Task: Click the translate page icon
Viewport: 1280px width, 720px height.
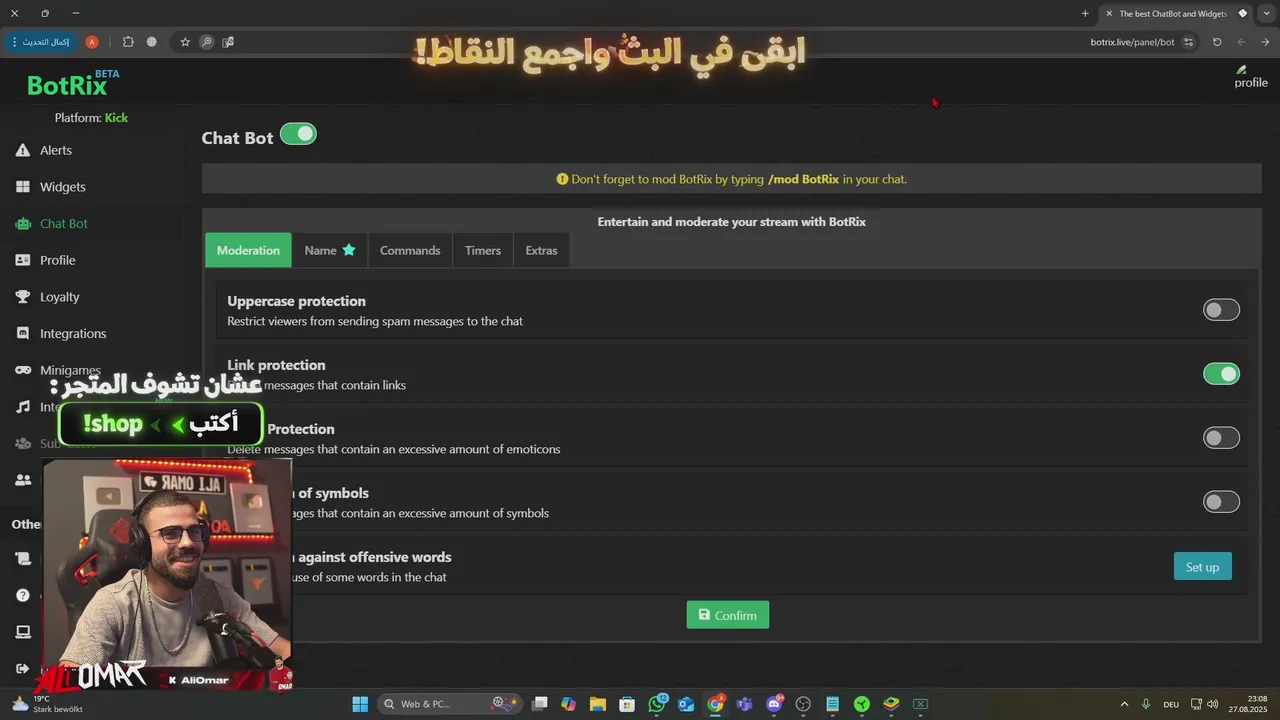Action: coord(229,42)
